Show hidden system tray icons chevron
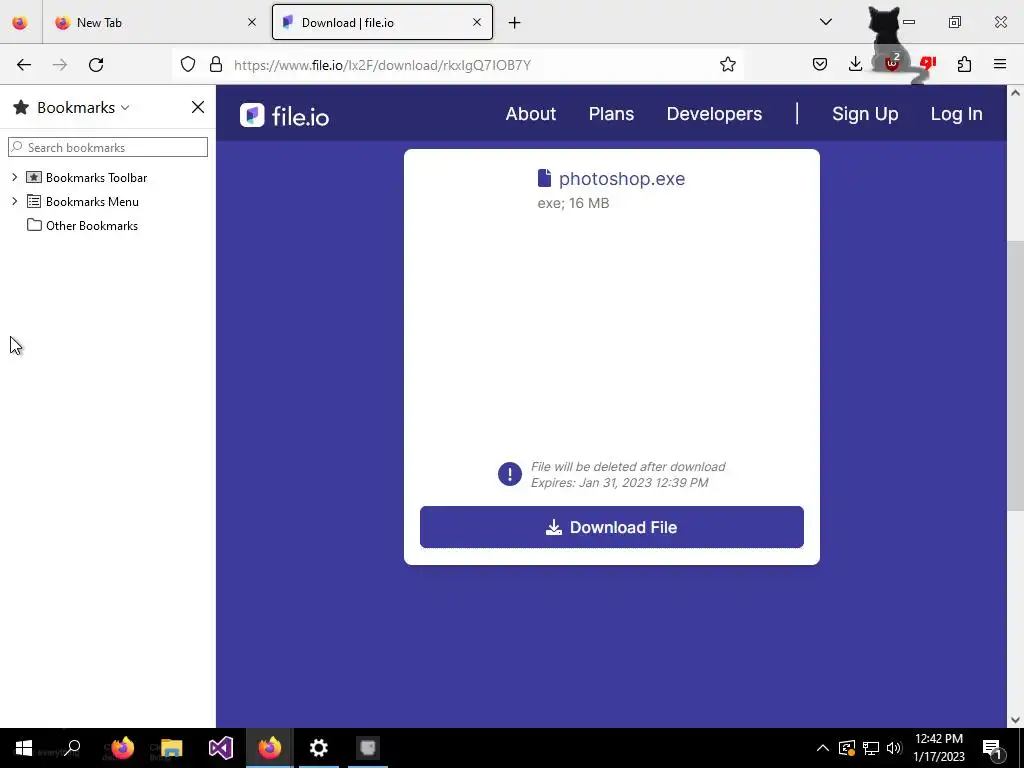 point(823,748)
